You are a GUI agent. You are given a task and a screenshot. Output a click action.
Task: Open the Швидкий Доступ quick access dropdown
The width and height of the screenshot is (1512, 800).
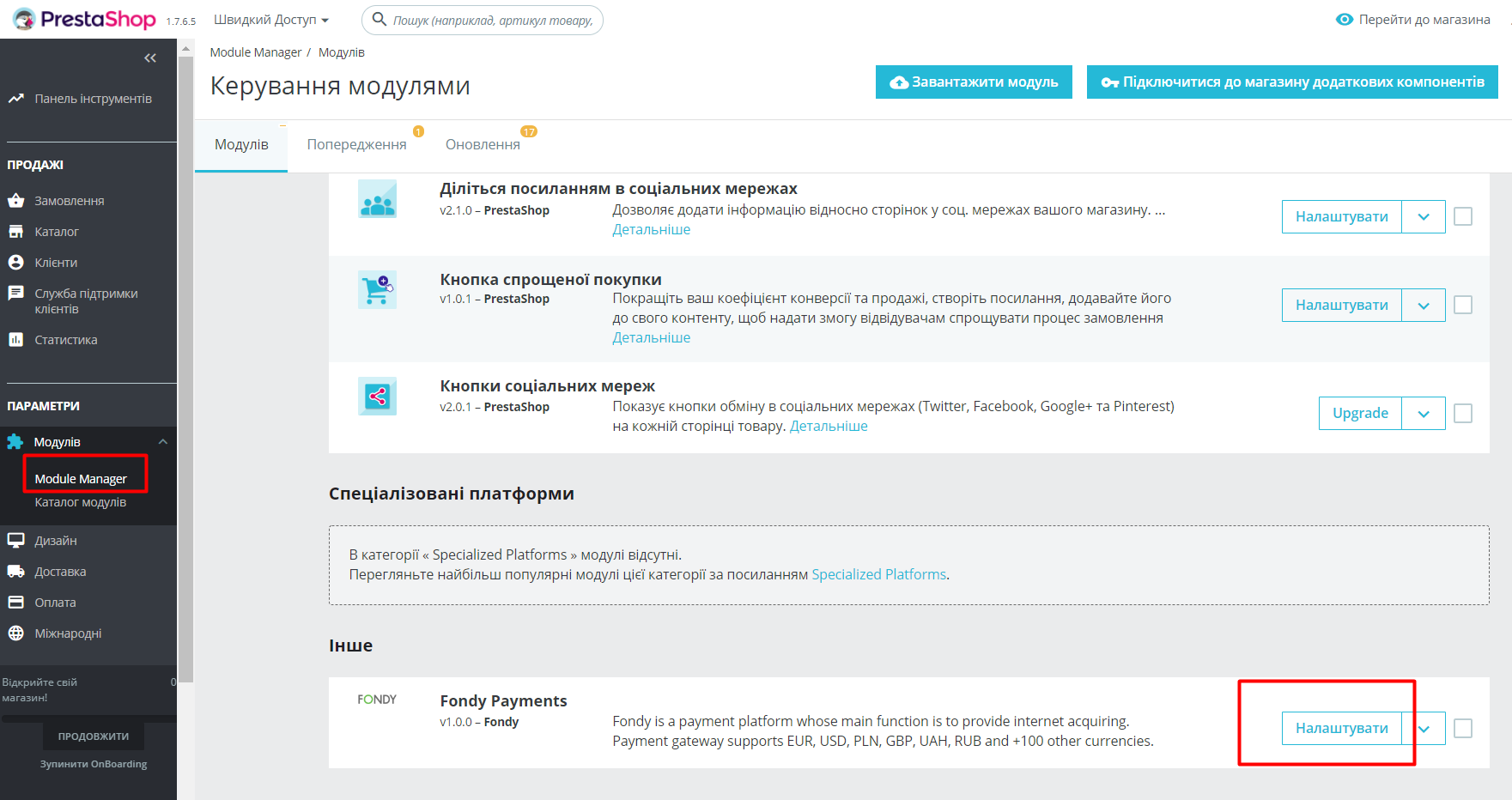[x=271, y=20]
